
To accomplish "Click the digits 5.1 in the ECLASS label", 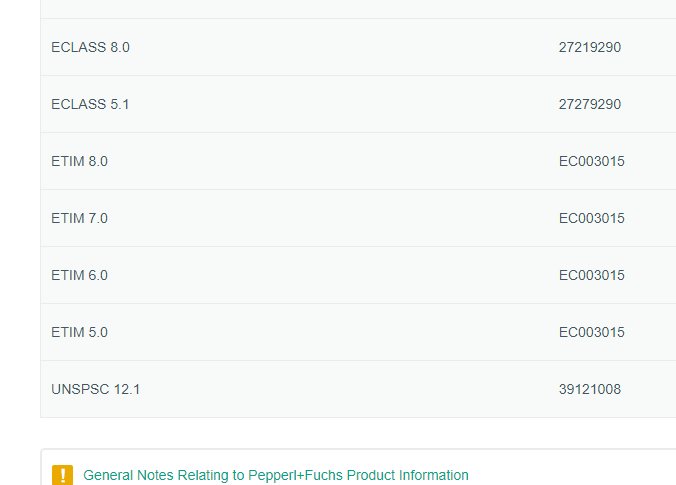I will (119, 104).
